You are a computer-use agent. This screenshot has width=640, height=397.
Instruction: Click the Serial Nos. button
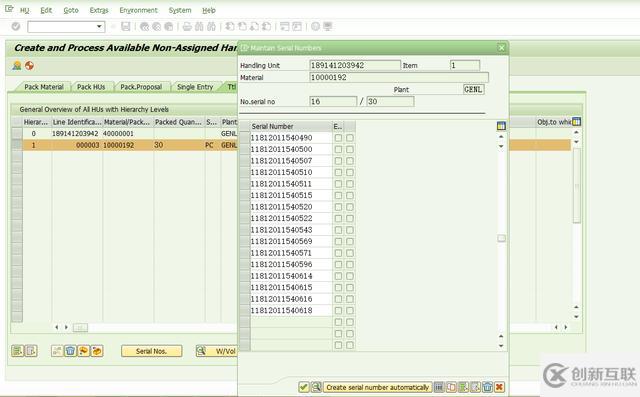pyautogui.click(x=151, y=351)
